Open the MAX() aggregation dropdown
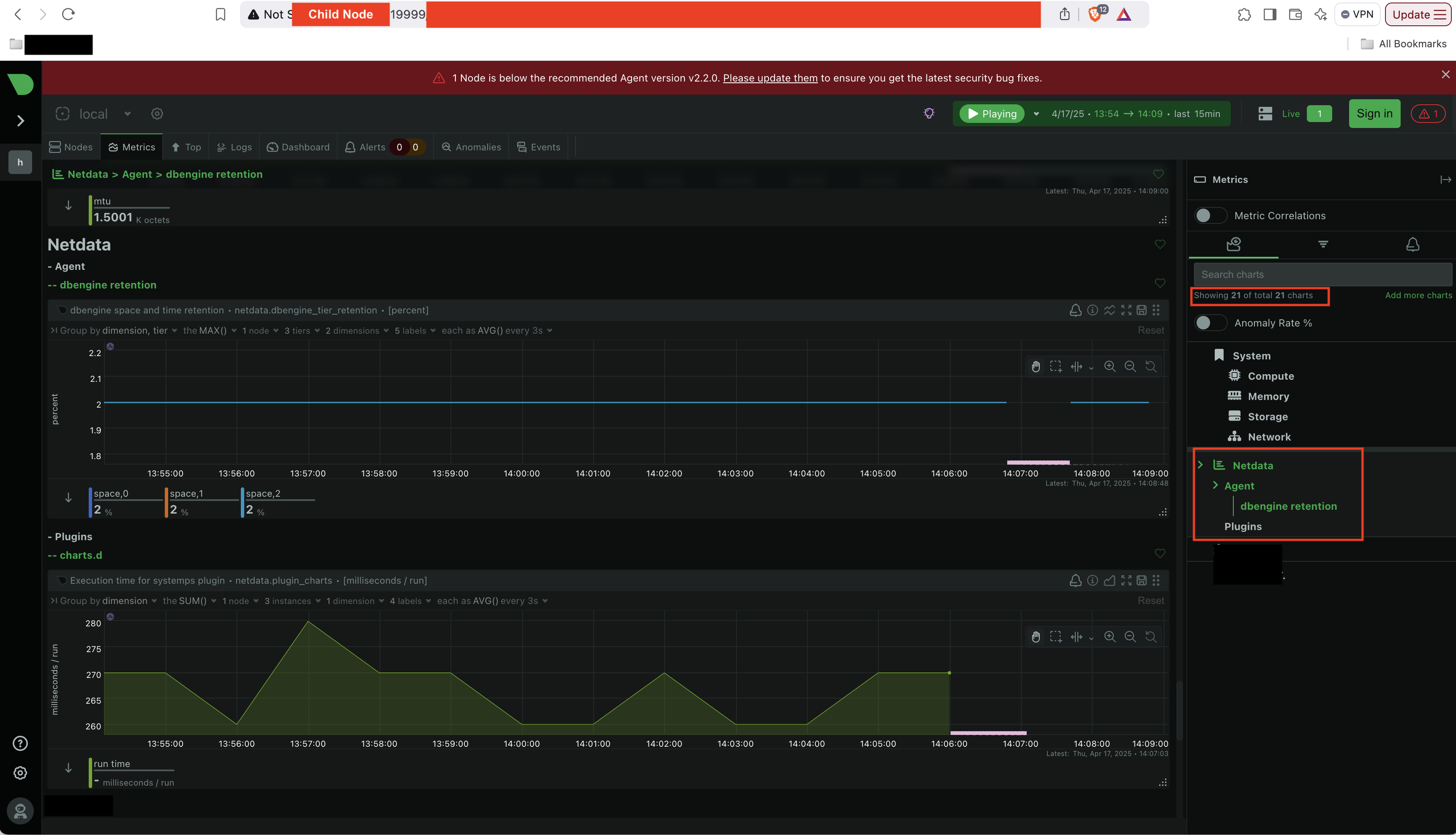The image size is (1456, 835). coord(210,330)
